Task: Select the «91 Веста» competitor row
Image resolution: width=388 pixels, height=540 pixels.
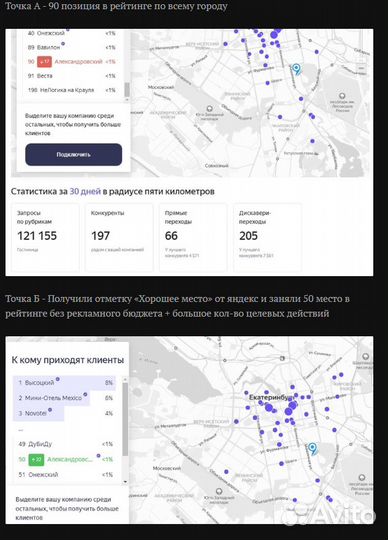Action: 72,76
